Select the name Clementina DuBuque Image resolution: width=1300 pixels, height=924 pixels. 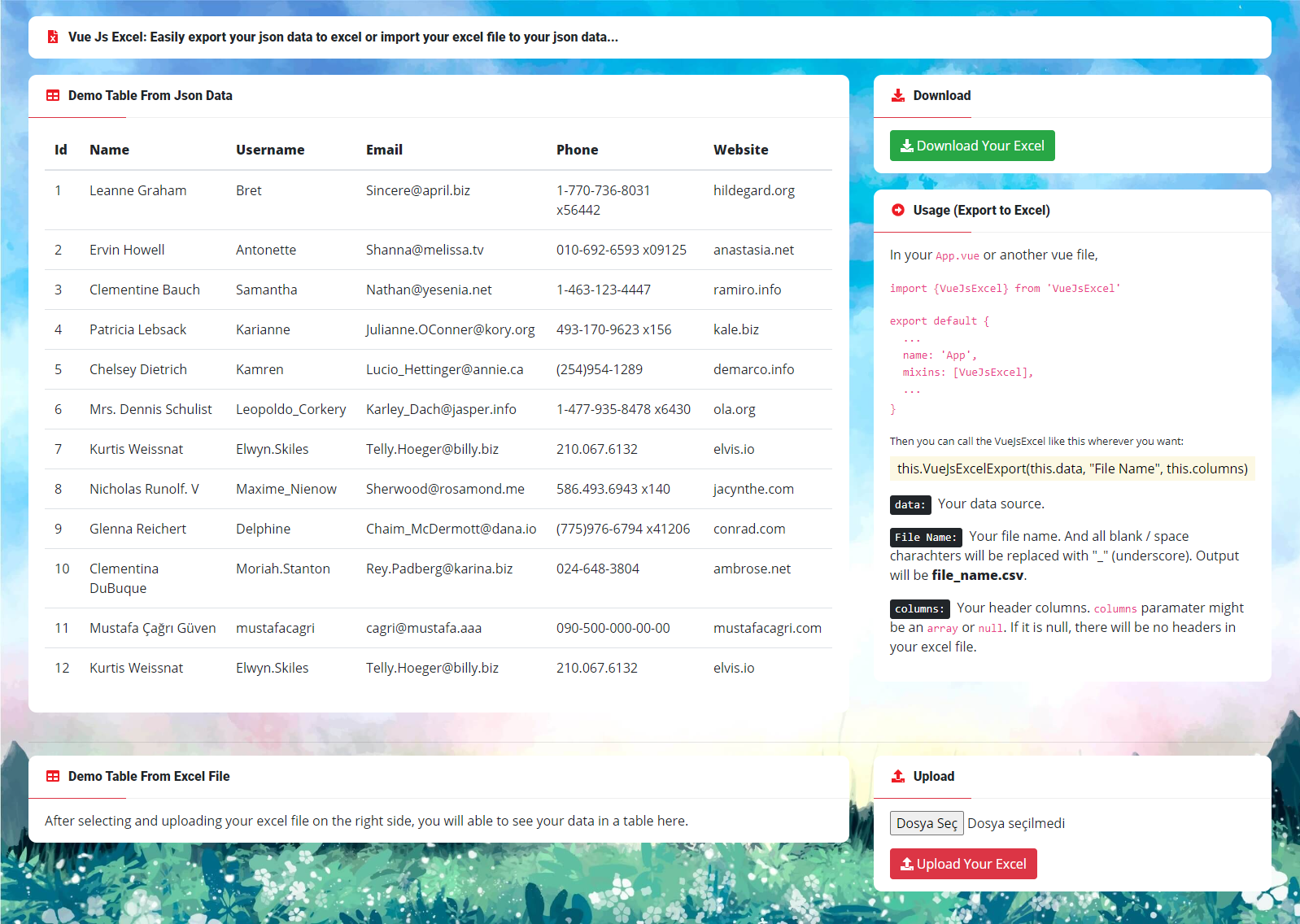coord(124,578)
